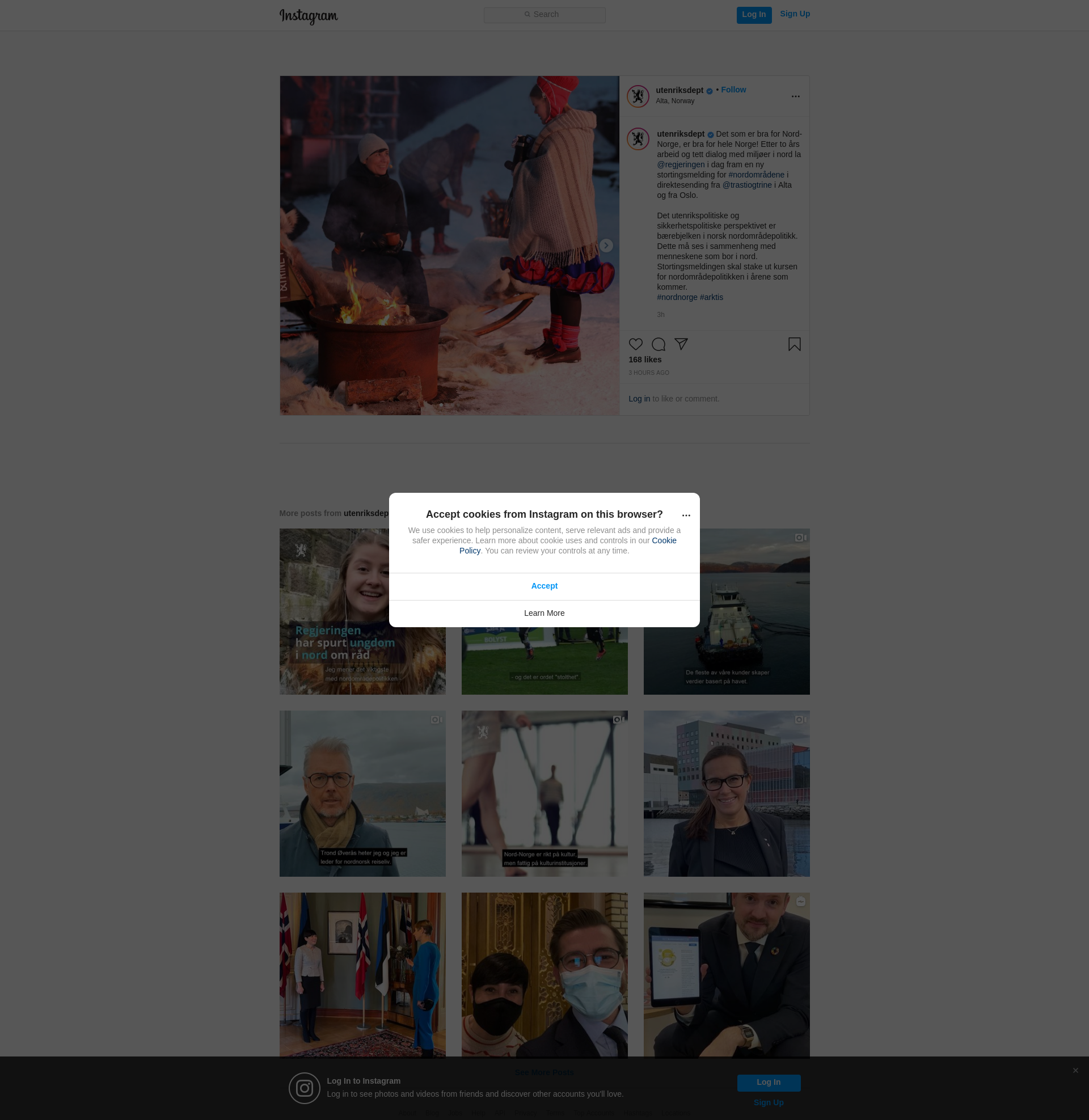Close the bottom login banner

[1075, 1070]
